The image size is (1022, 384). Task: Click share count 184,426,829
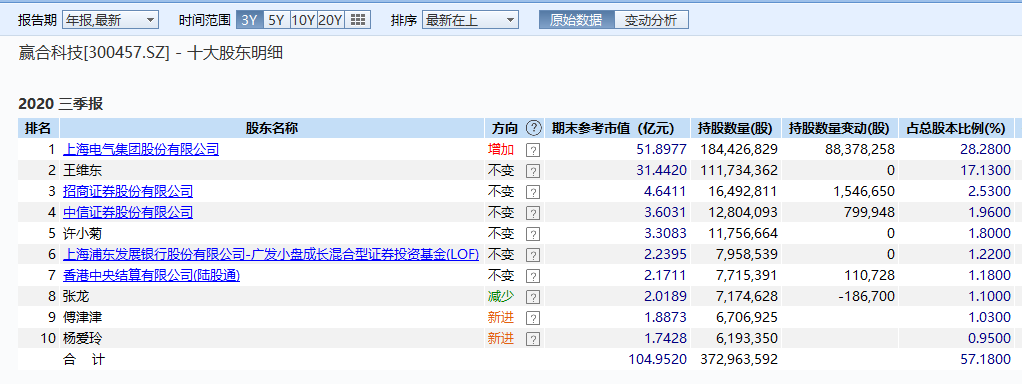point(739,149)
